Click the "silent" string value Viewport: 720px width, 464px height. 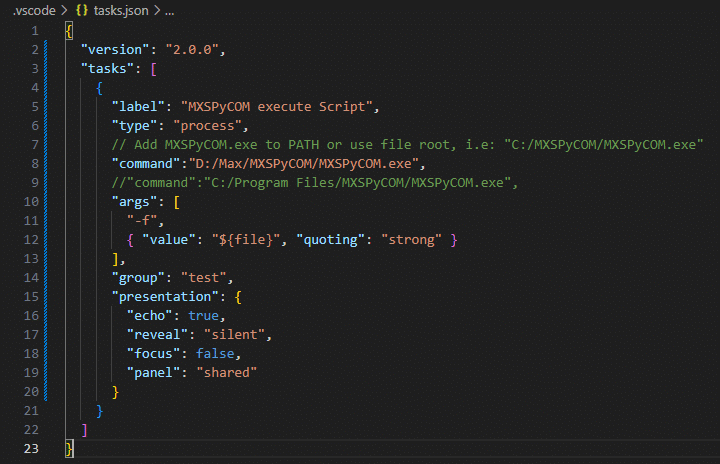pyautogui.click(x=234, y=334)
